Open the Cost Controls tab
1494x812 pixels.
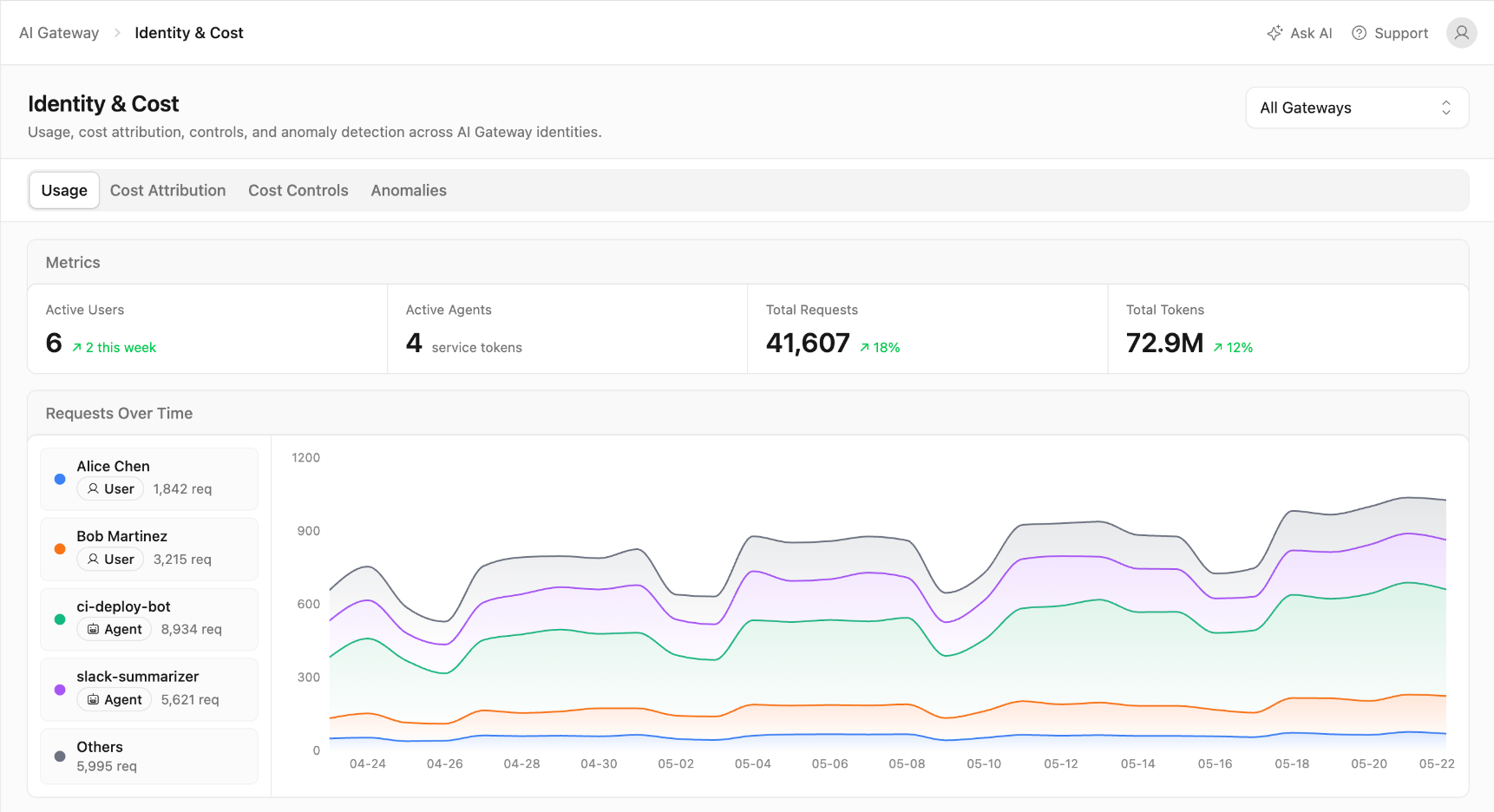click(298, 190)
